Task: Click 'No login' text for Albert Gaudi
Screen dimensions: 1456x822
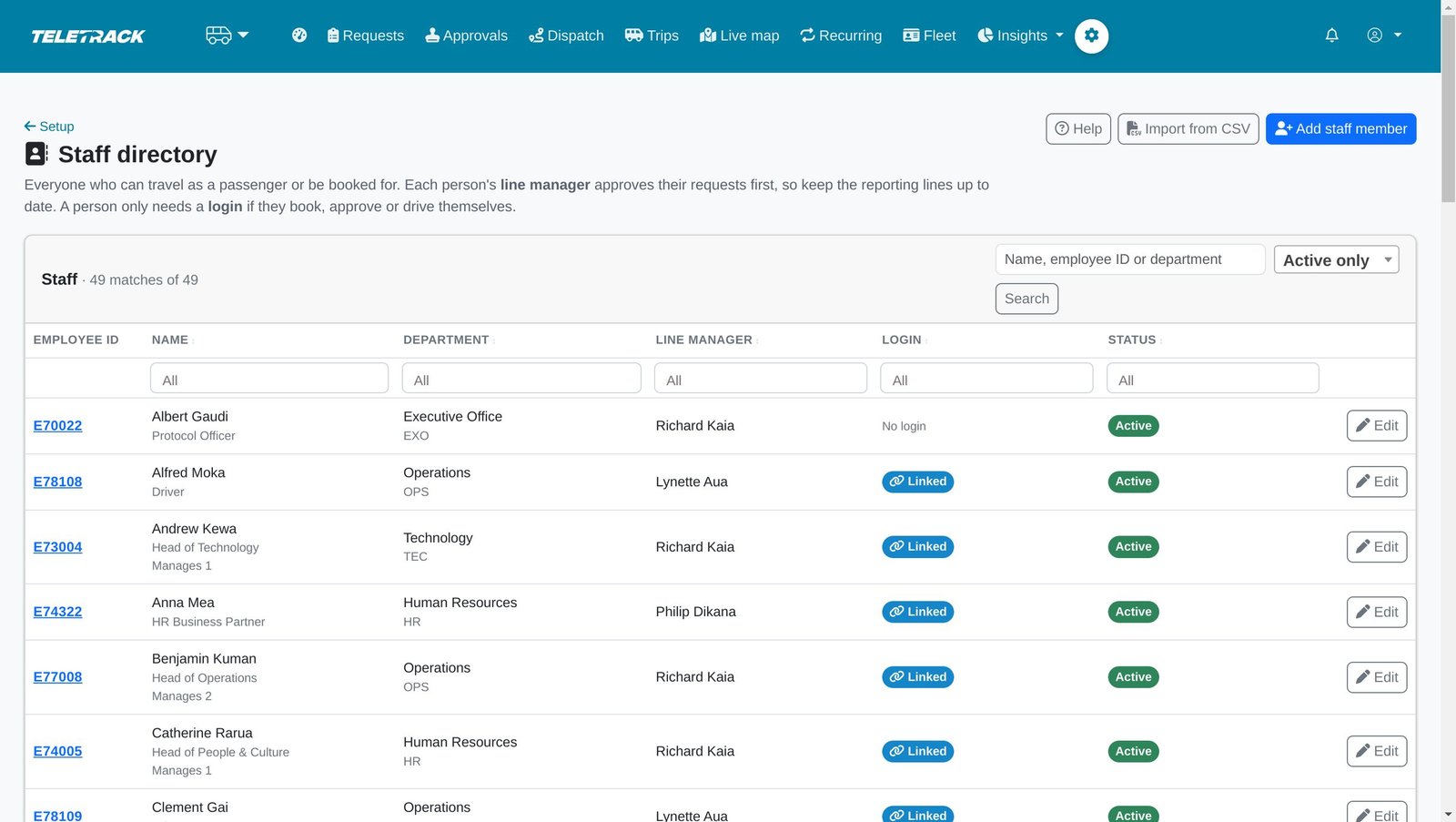Action: pos(904,426)
